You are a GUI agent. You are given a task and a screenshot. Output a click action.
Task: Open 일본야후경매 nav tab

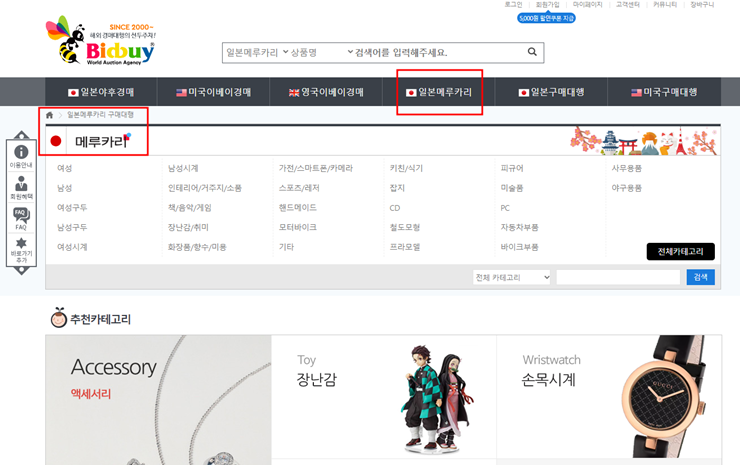point(101,92)
